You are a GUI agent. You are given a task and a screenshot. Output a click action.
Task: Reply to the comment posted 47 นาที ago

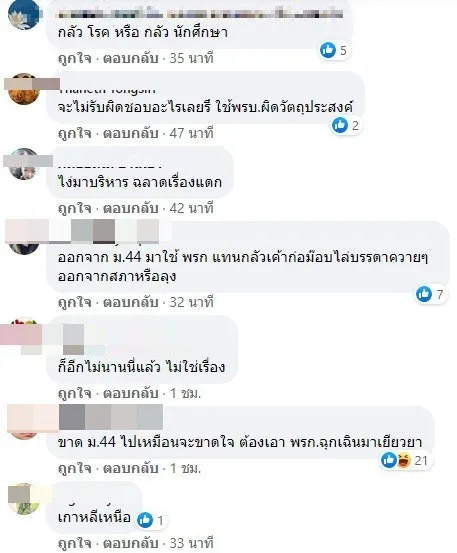(x=130, y=133)
